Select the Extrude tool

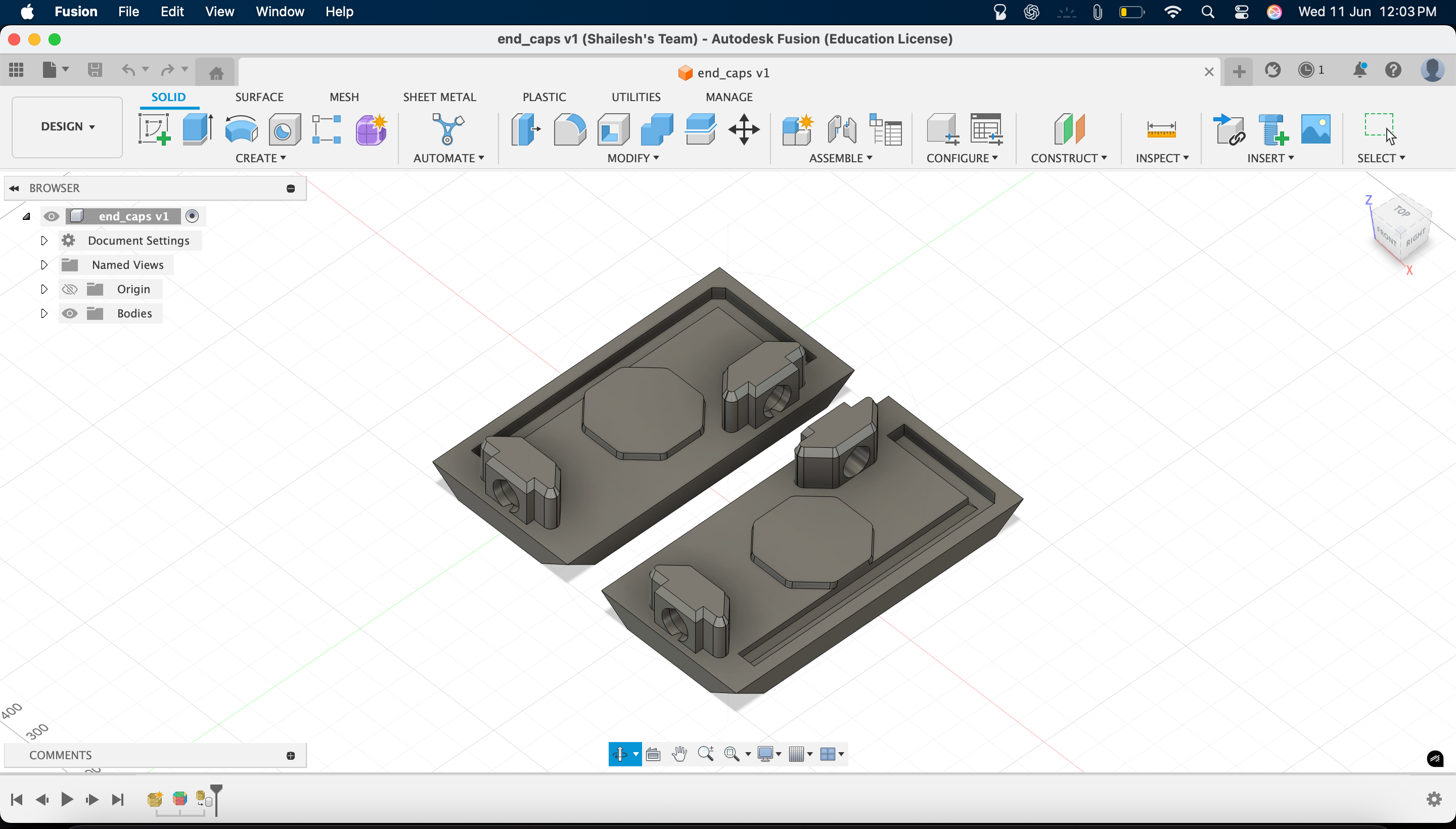pos(198,129)
